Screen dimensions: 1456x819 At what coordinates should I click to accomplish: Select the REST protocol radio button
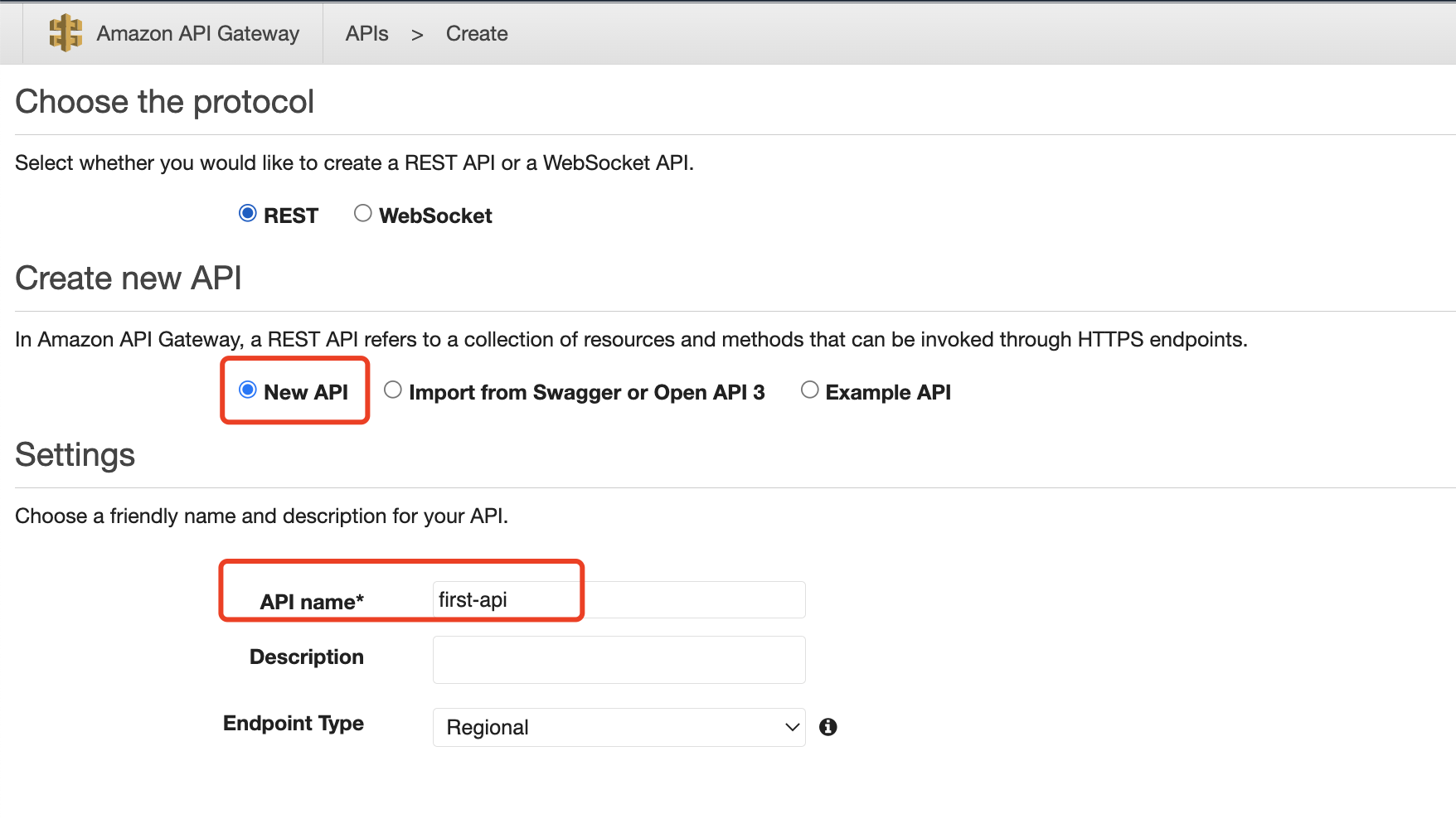click(247, 214)
